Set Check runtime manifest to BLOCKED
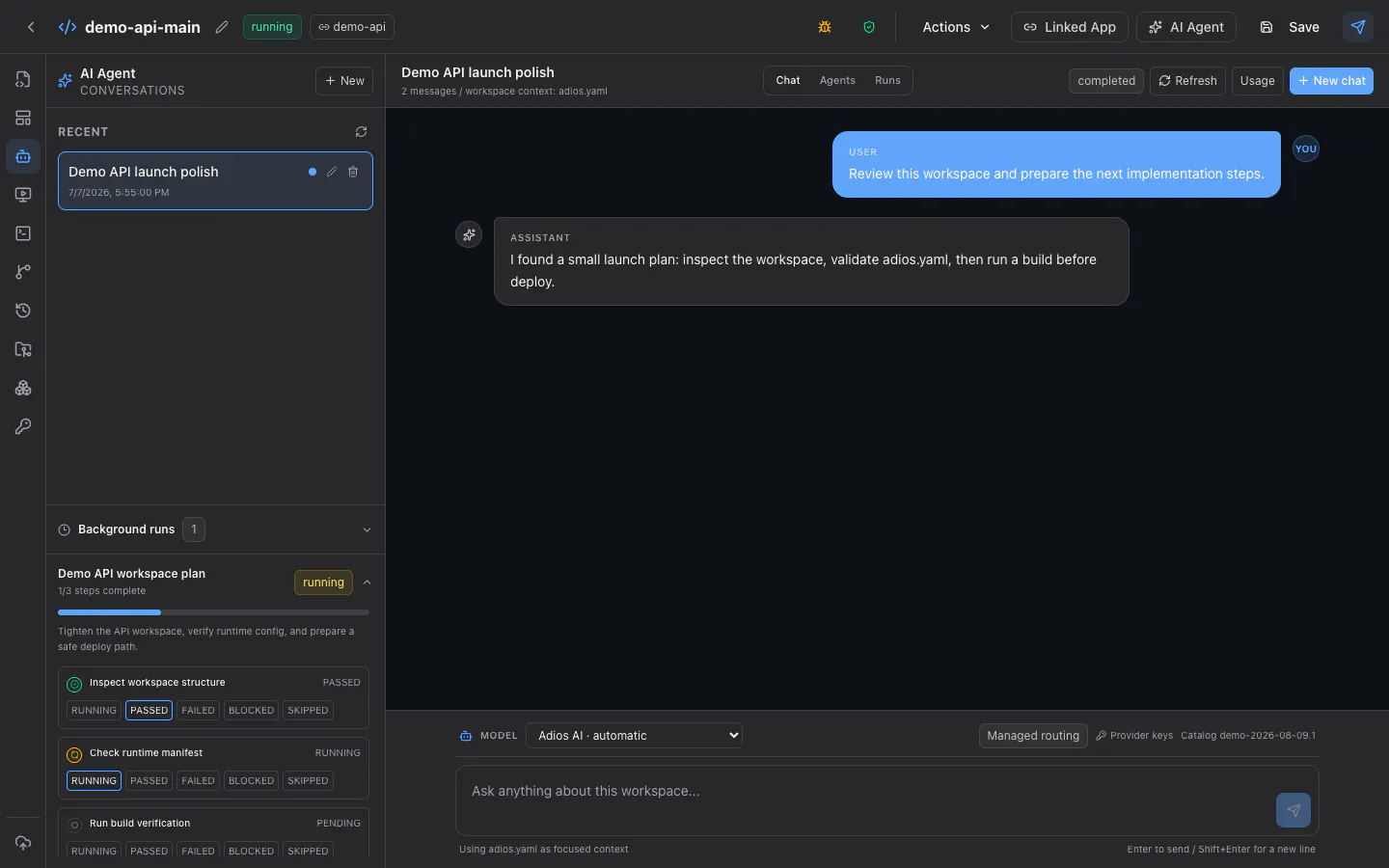This screenshot has width=1389, height=868. click(251, 781)
